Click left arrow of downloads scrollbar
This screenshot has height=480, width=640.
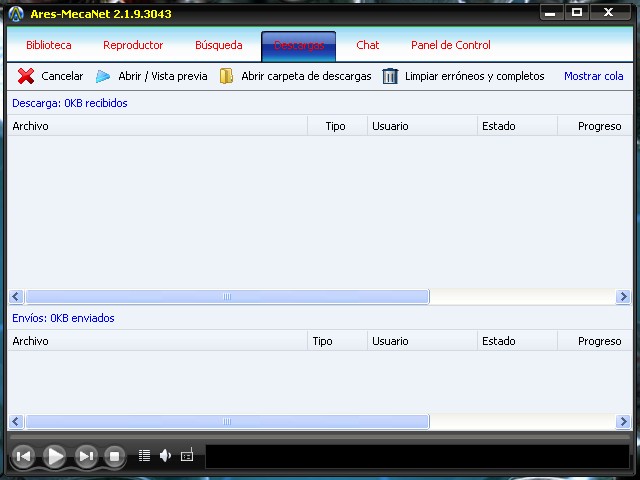tap(16, 296)
